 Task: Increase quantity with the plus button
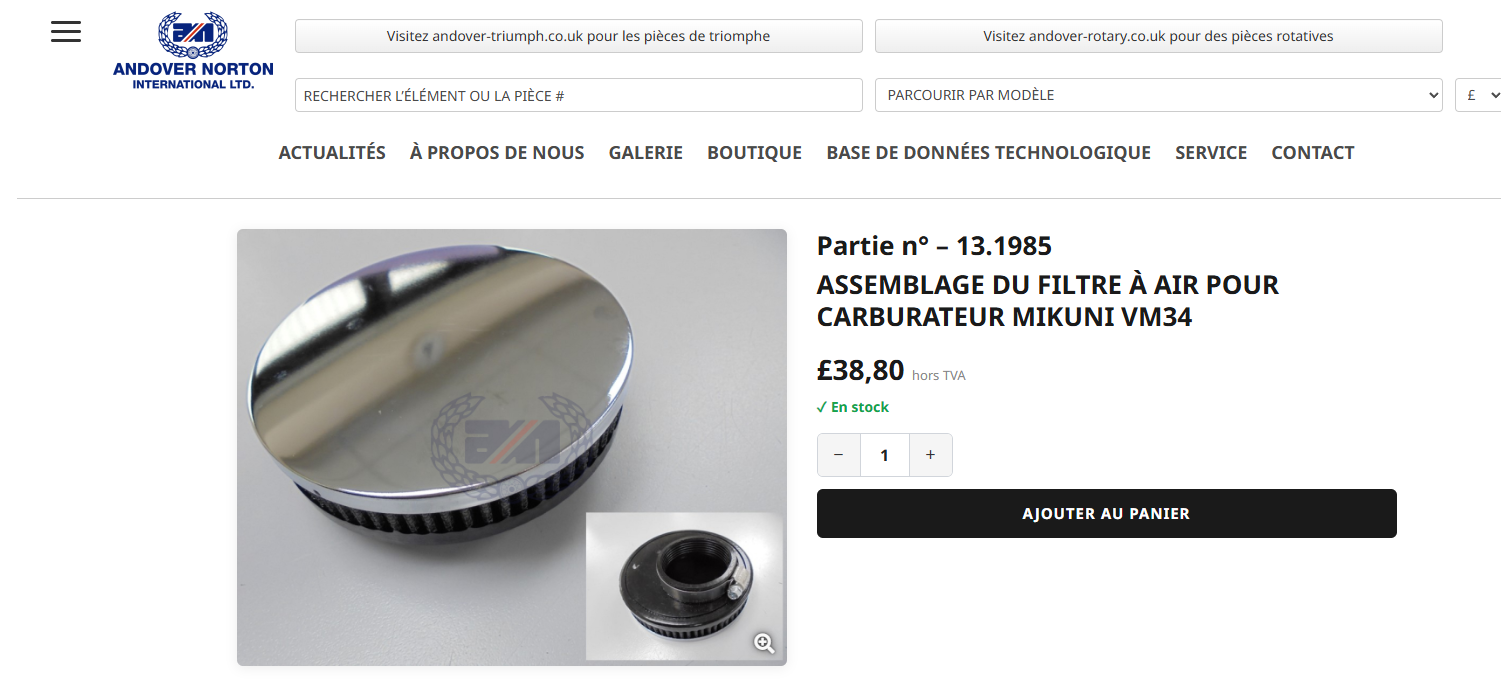[x=930, y=455]
